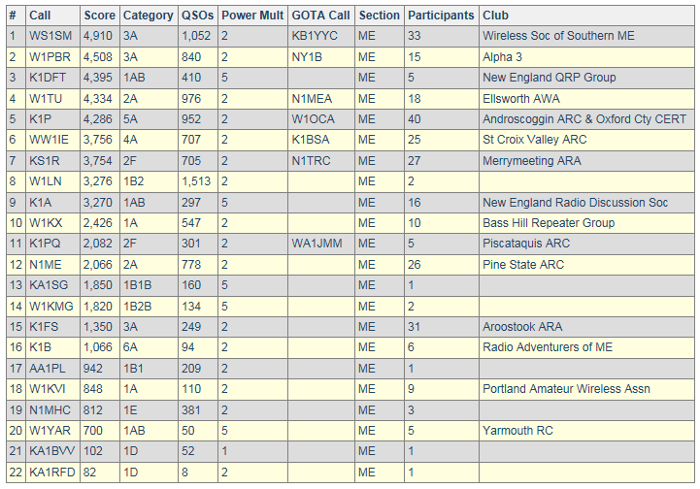700x489 pixels.
Task: Click GOTA call KB1YYC
Action: [x=314, y=36]
